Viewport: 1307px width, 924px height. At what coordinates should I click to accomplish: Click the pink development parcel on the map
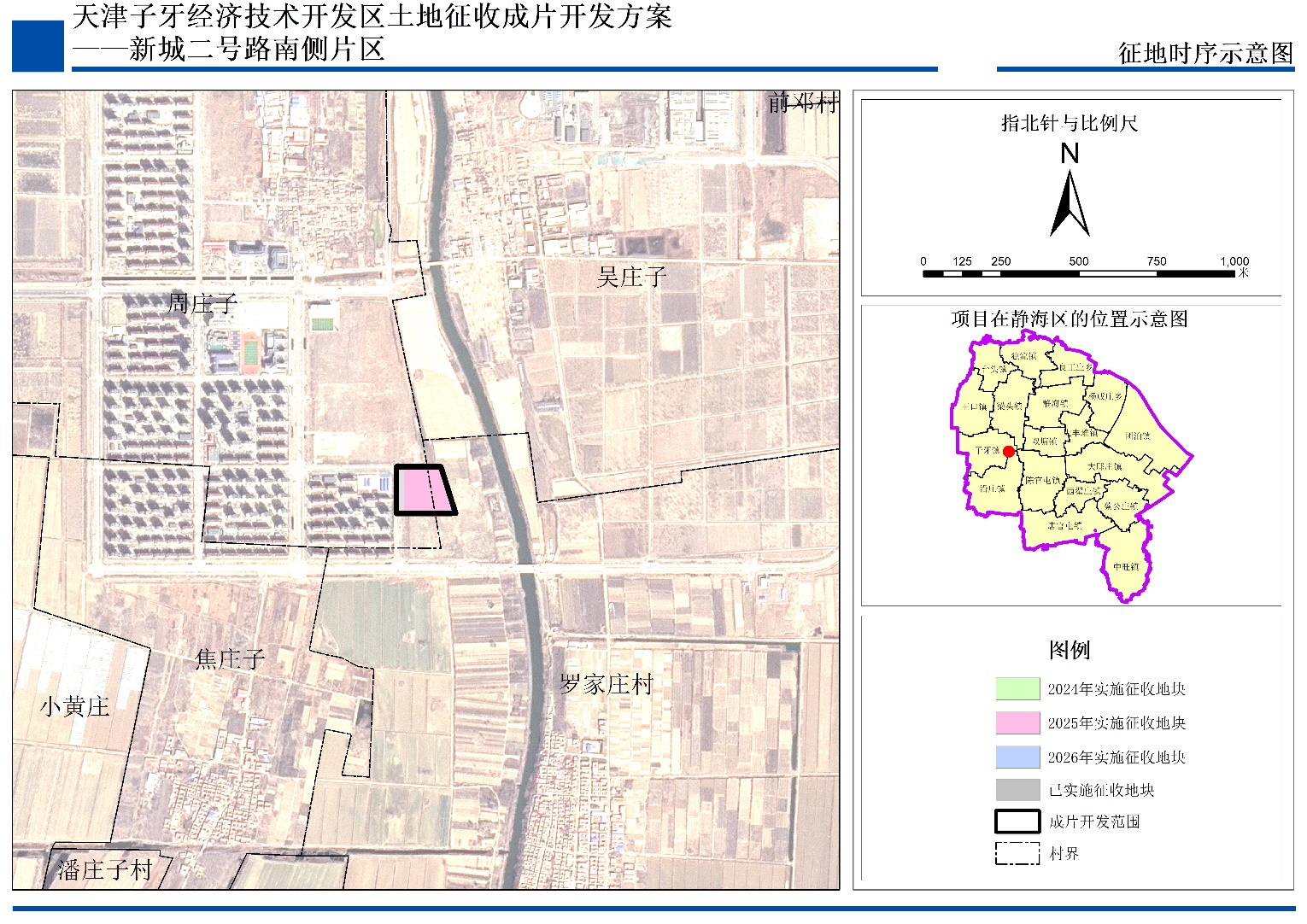point(420,490)
